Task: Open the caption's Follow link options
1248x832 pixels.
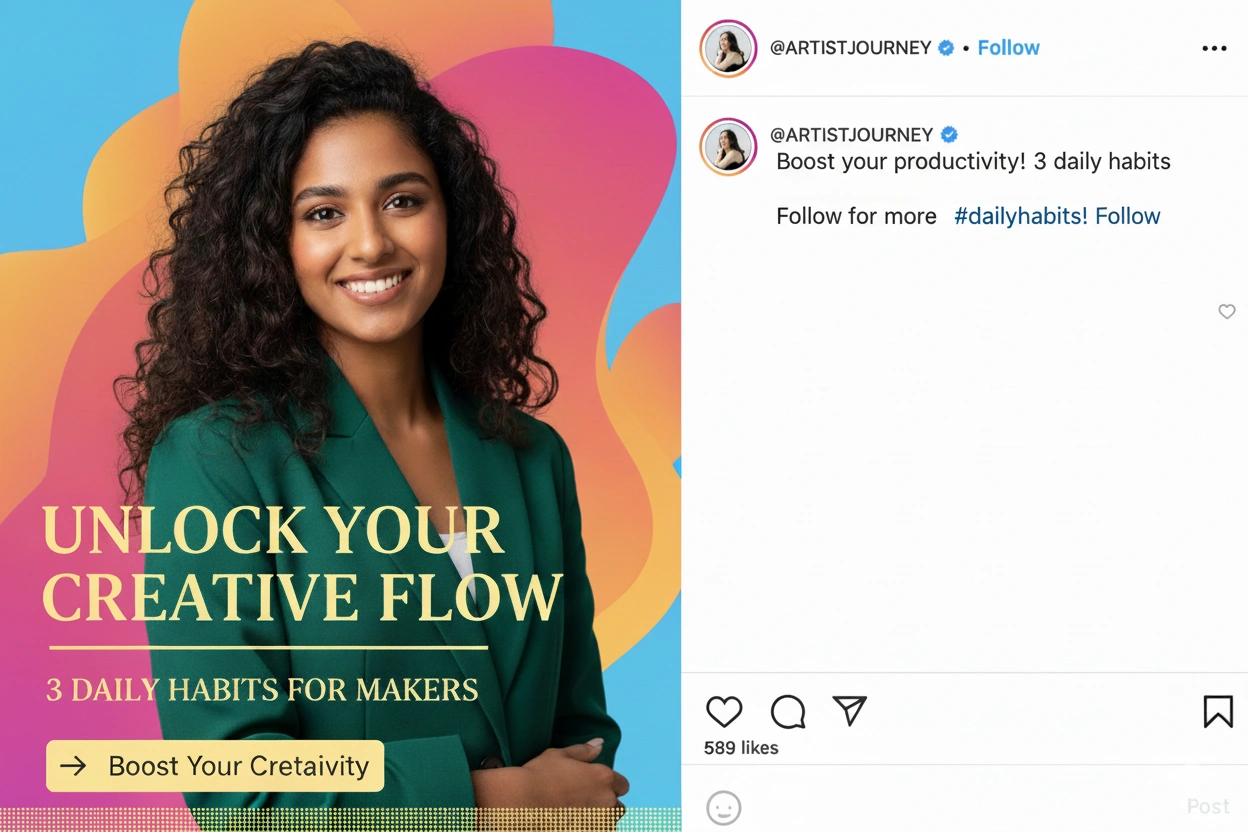Action: [1129, 216]
